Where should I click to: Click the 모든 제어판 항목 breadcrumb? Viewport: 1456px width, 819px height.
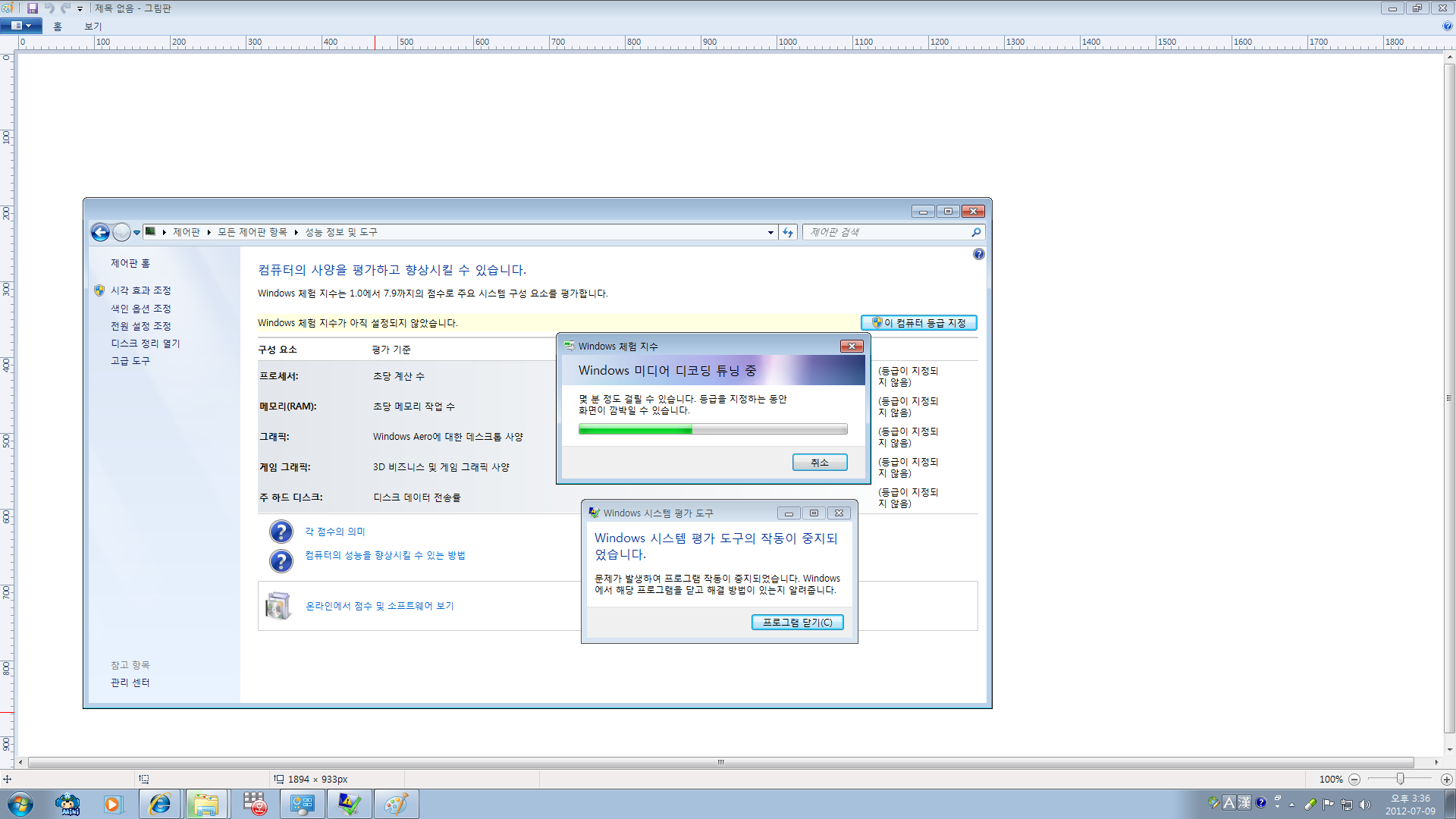click(x=253, y=232)
